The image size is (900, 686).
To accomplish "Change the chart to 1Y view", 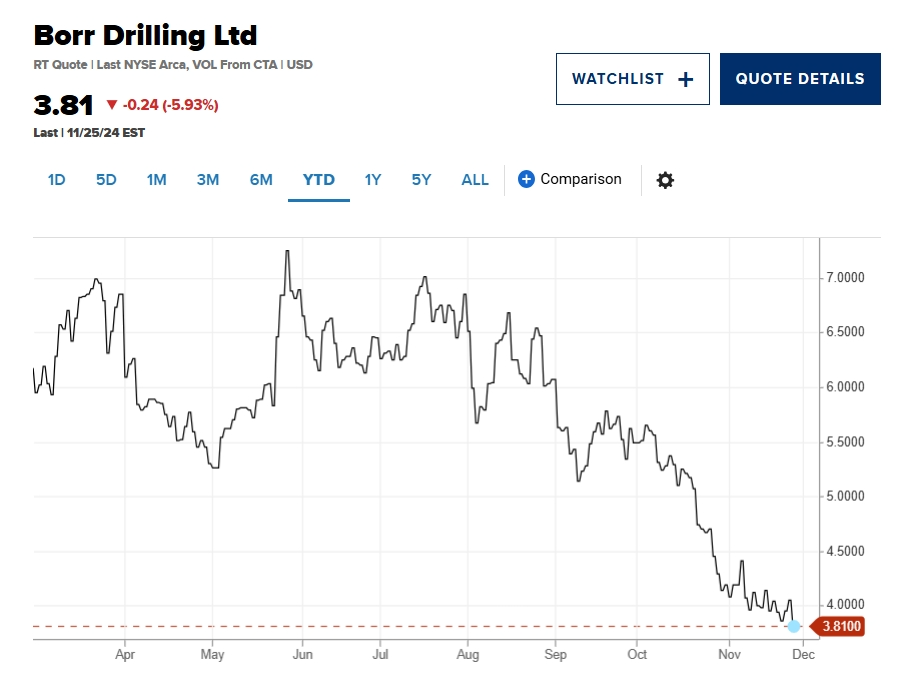I will click(373, 180).
